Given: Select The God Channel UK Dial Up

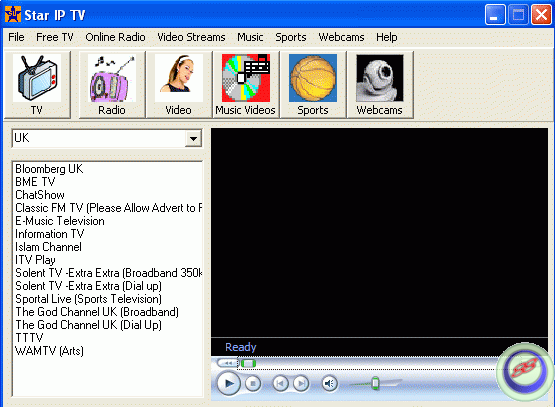Looking at the screenshot, I should point(88,325).
